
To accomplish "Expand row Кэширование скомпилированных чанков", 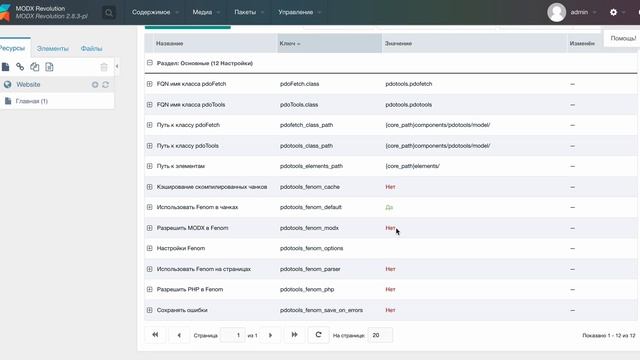I will pos(149,187).
